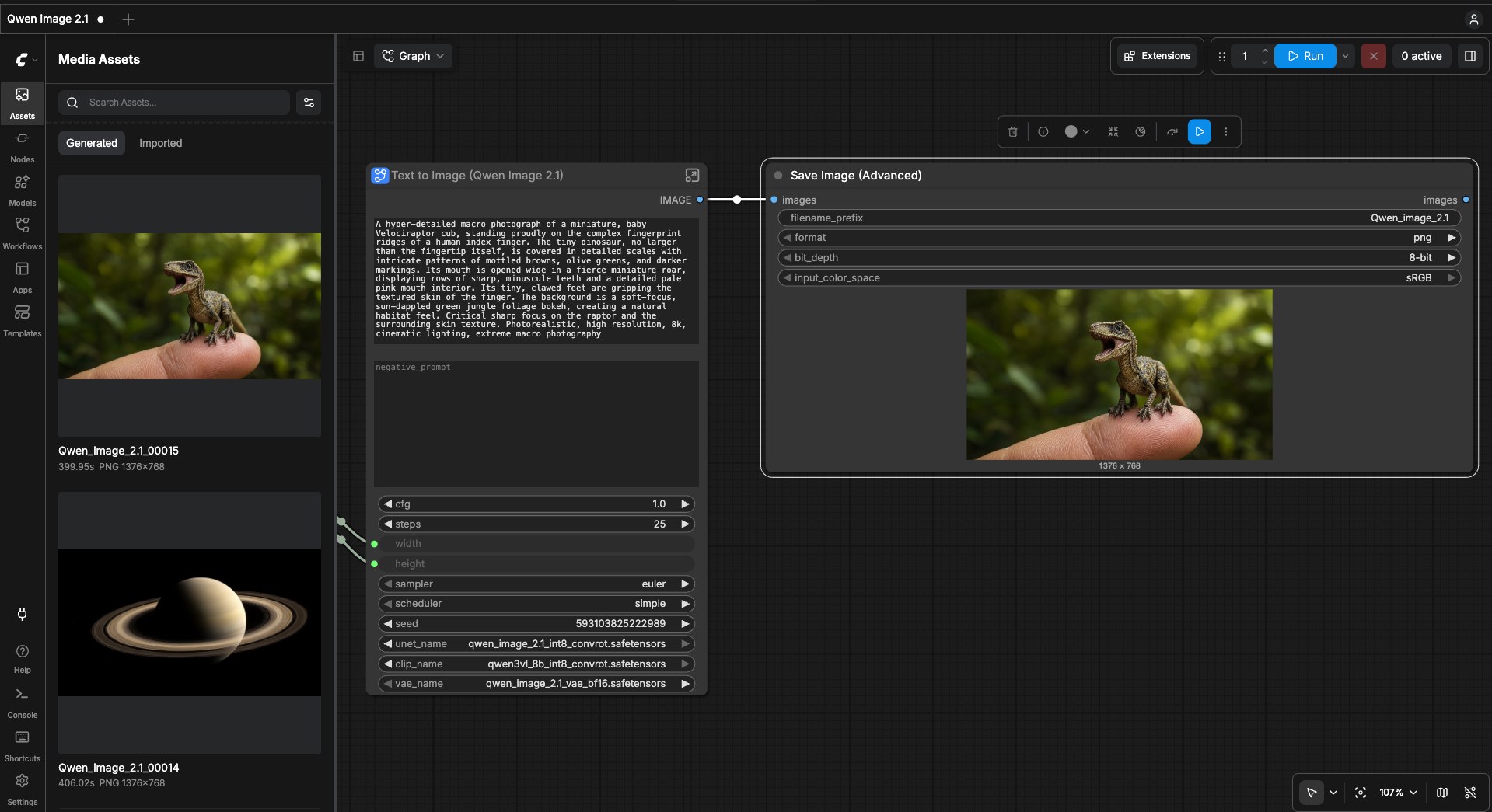Screen dimensions: 1492x812
Task: Open the keyboard Shortcuts panel
Action: tap(22, 746)
